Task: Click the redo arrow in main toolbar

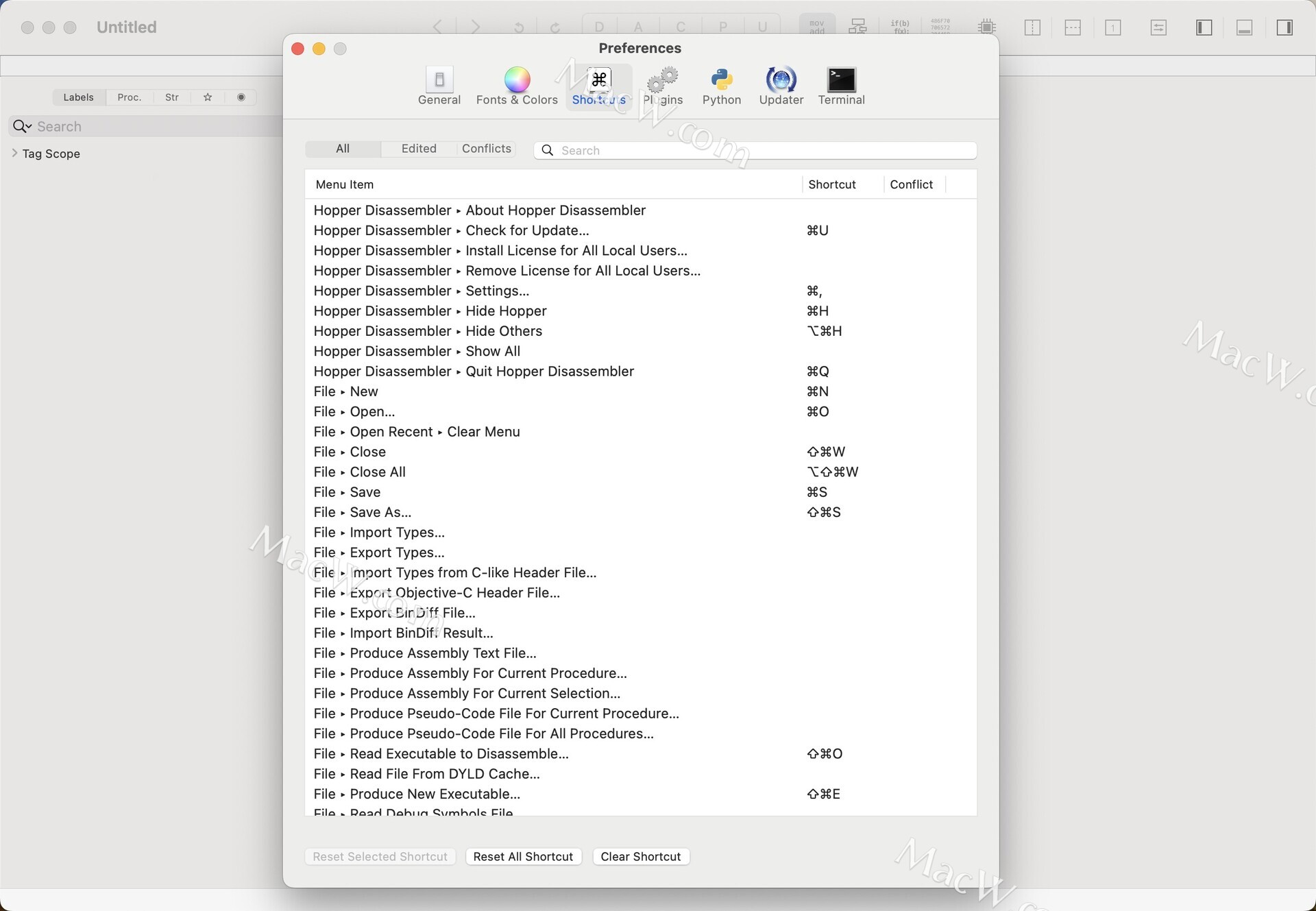Action: [555, 27]
